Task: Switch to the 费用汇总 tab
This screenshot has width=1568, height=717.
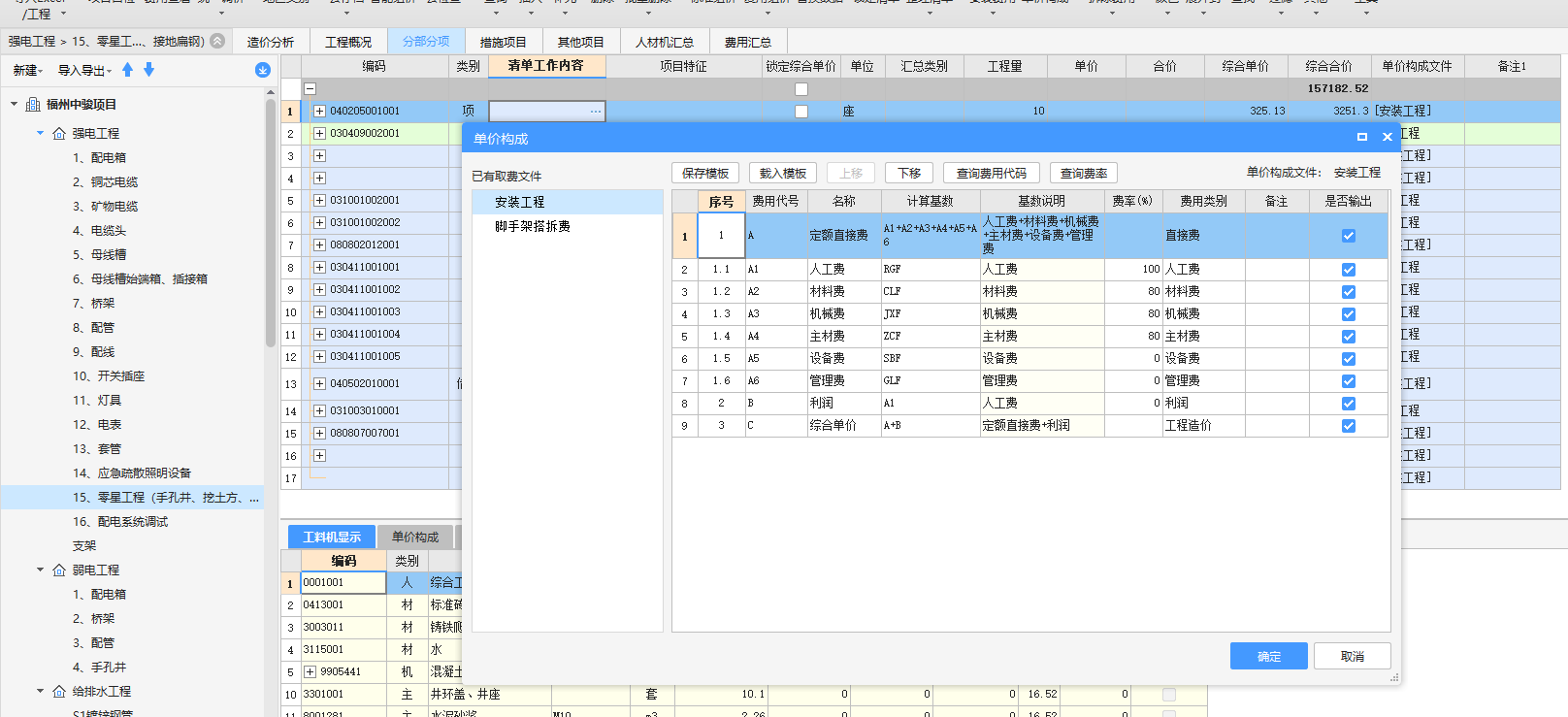Action: 748,42
